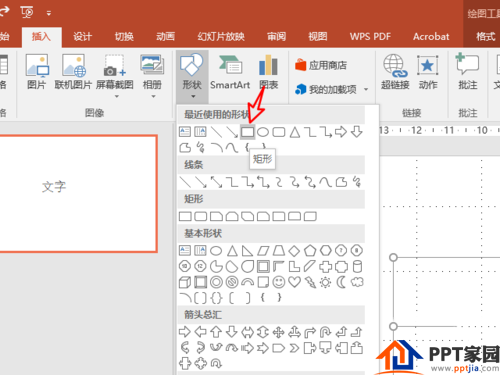Image resolution: width=500 pixels, height=375 pixels.
Task: Select the oval shape in recently used shapes
Action: [263, 132]
